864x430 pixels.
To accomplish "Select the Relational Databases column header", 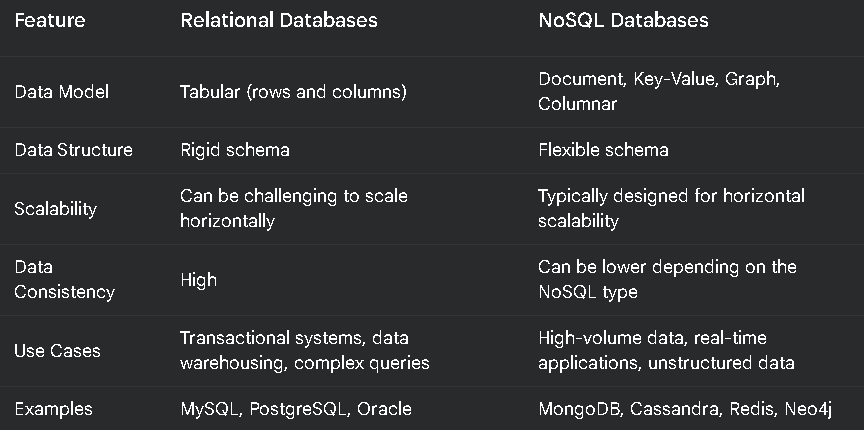I will click(x=279, y=20).
